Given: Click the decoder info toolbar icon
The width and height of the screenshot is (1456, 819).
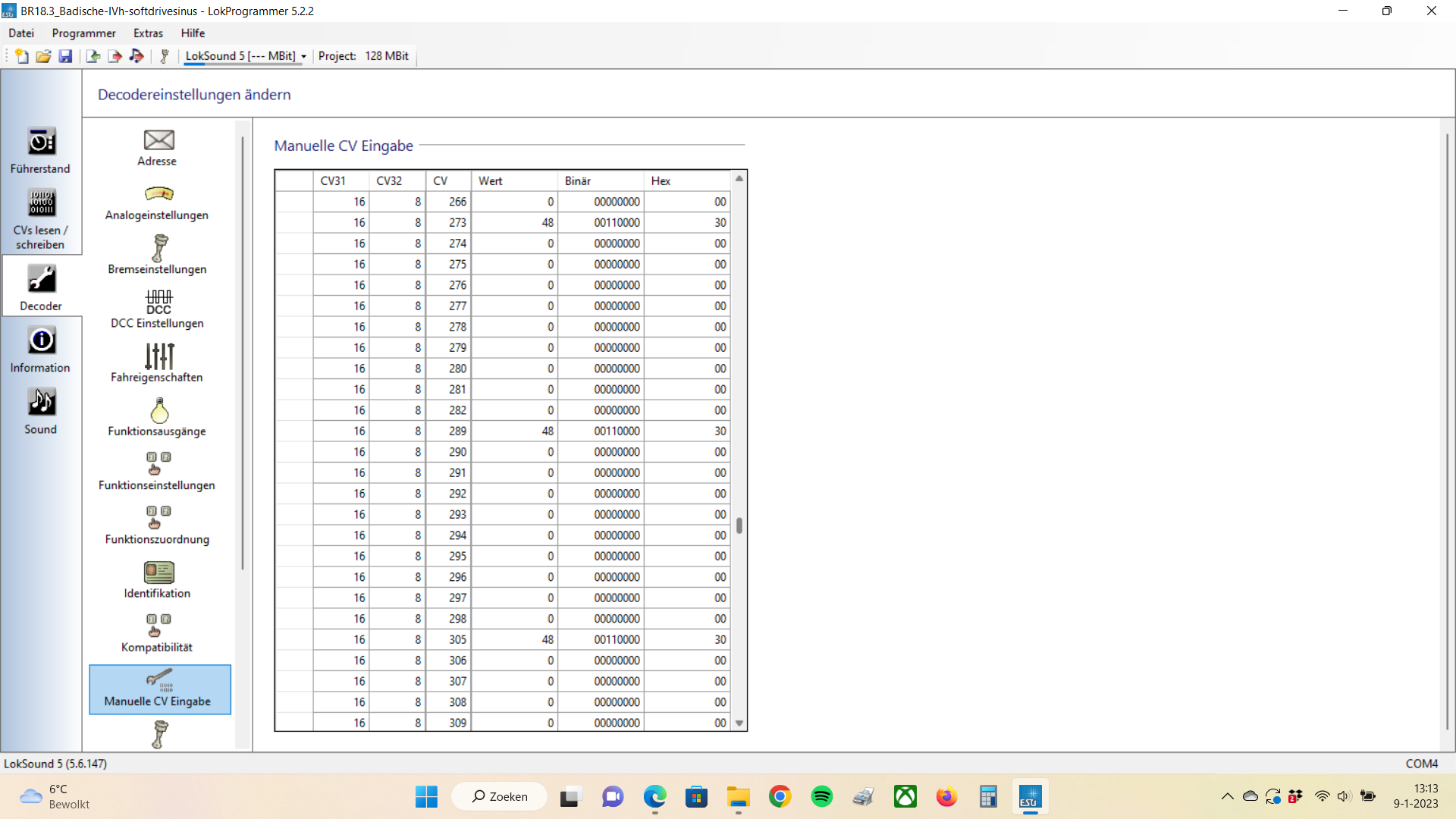Looking at the screenshot, I should (164, 56).
